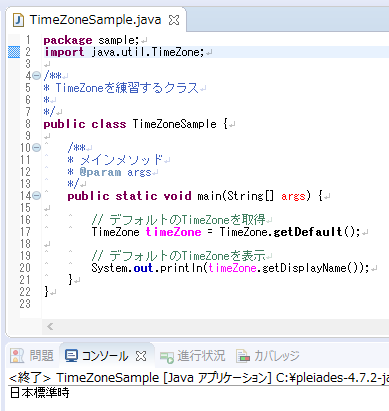Click comment 'デフォルトのTimeZoneを取得'

coord(187,220)
